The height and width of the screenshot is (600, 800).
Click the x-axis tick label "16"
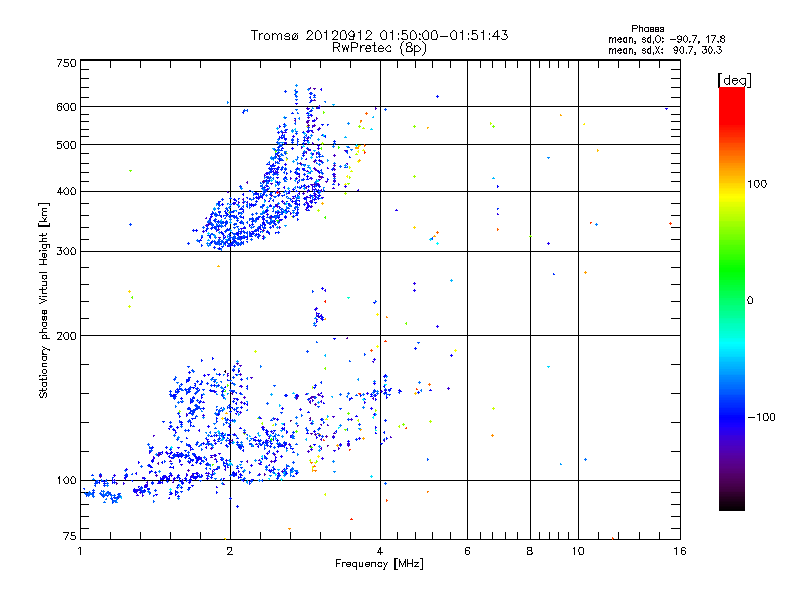[x=680, y=551]
